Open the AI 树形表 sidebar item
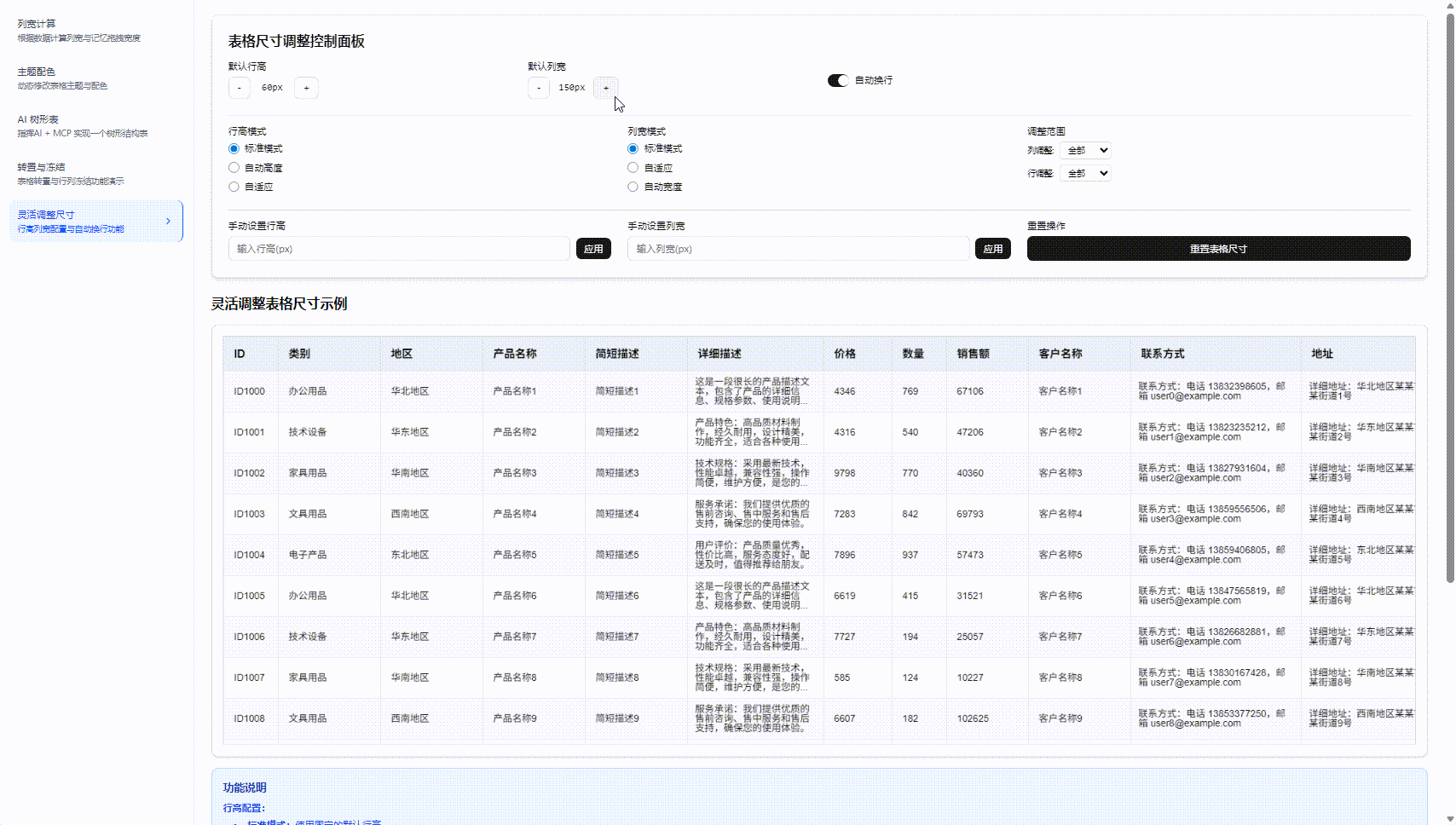The image size is (1456, 825). click(96, 126)
